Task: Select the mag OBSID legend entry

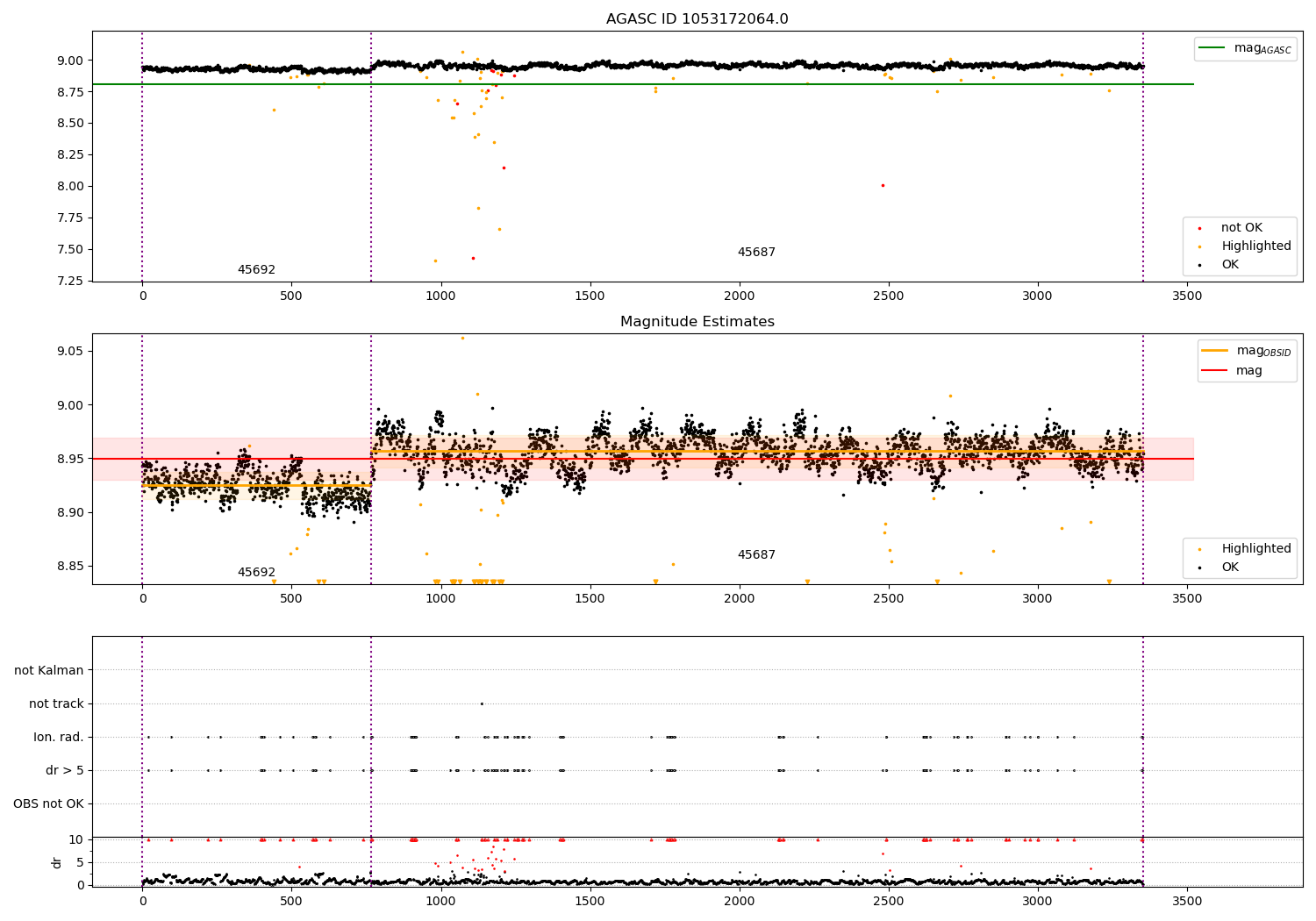Action: [x=1247, y=351]
